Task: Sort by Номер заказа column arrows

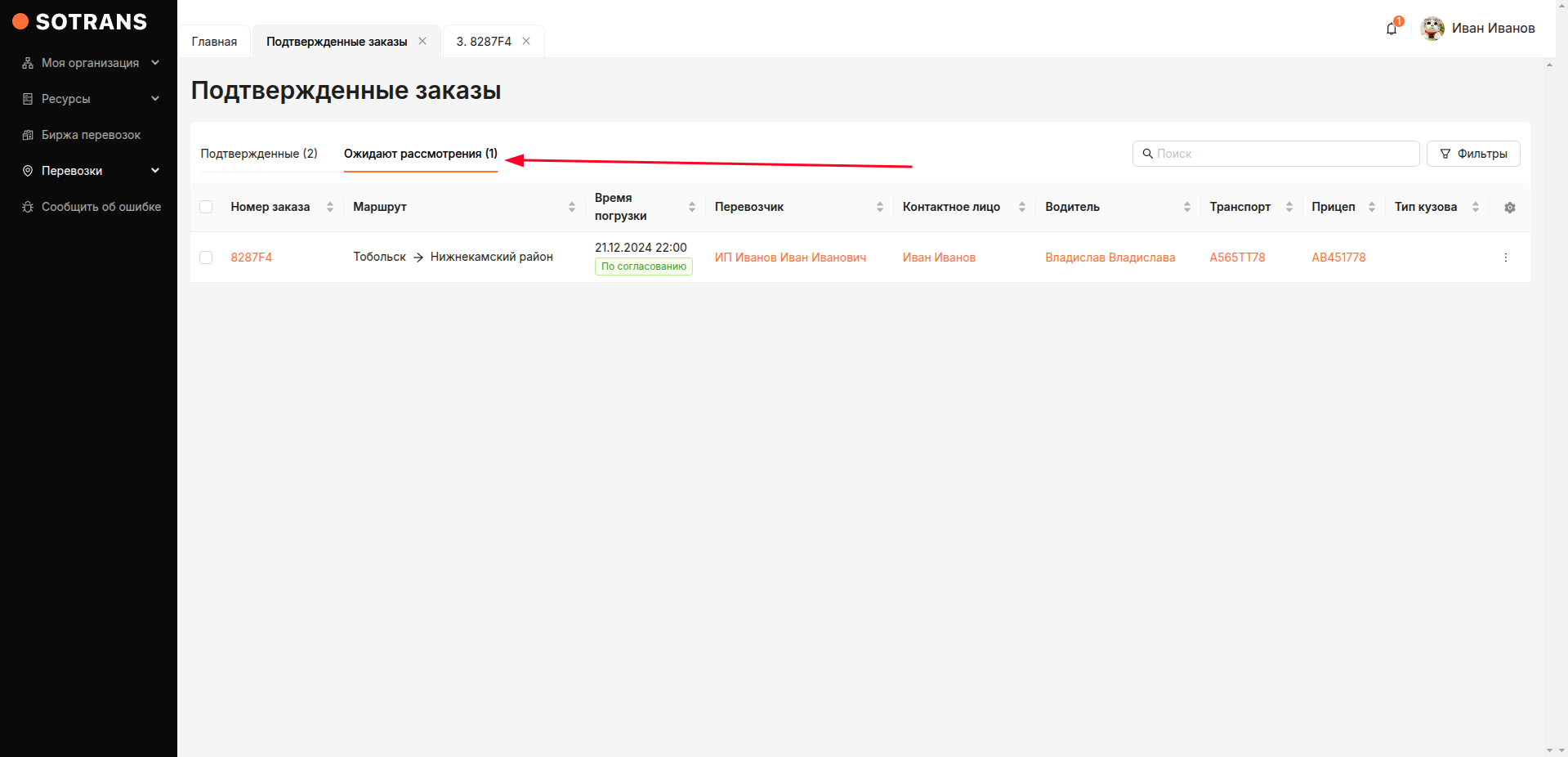Action: (x=330, y=207)
